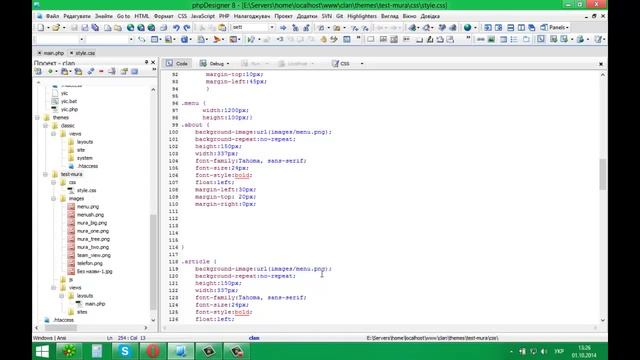Open Skype from the taskbar
Viewport: 640px width, 360px height.
point(125,351)
